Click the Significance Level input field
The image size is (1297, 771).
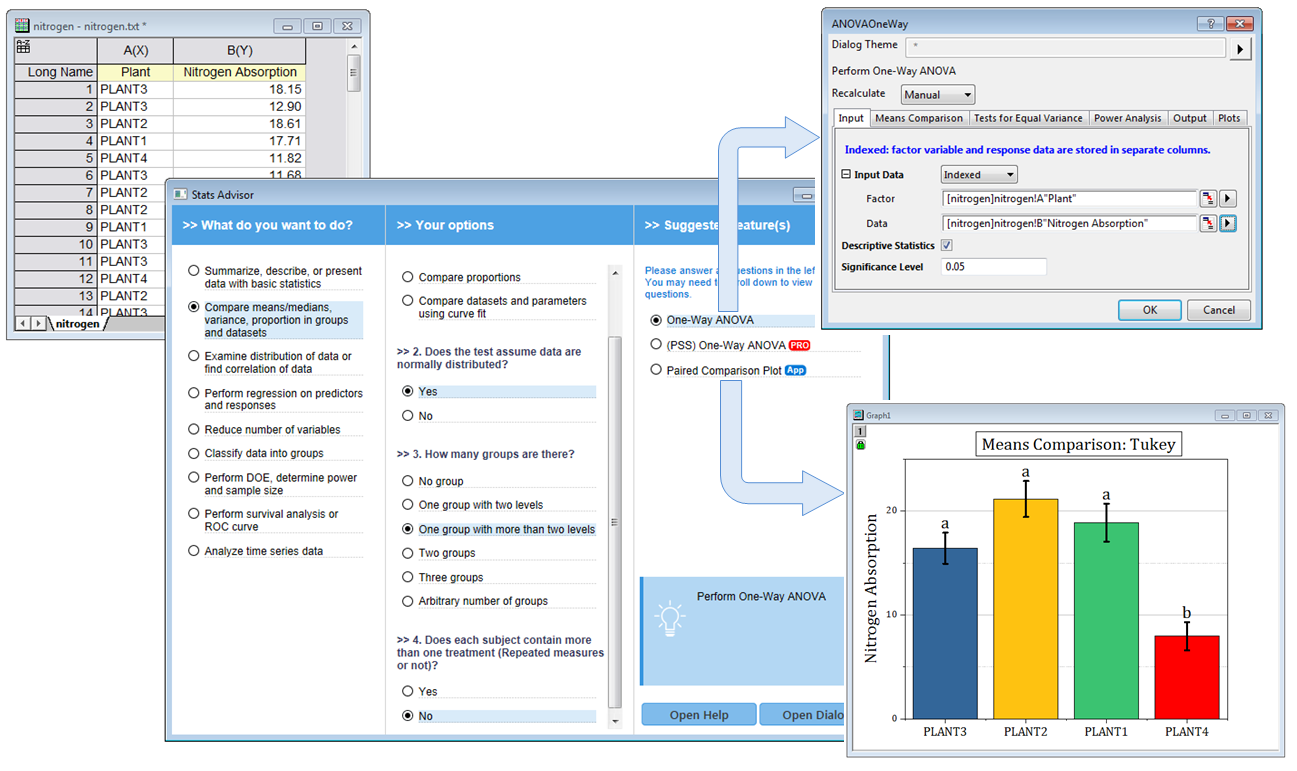[x=993, y=267]
